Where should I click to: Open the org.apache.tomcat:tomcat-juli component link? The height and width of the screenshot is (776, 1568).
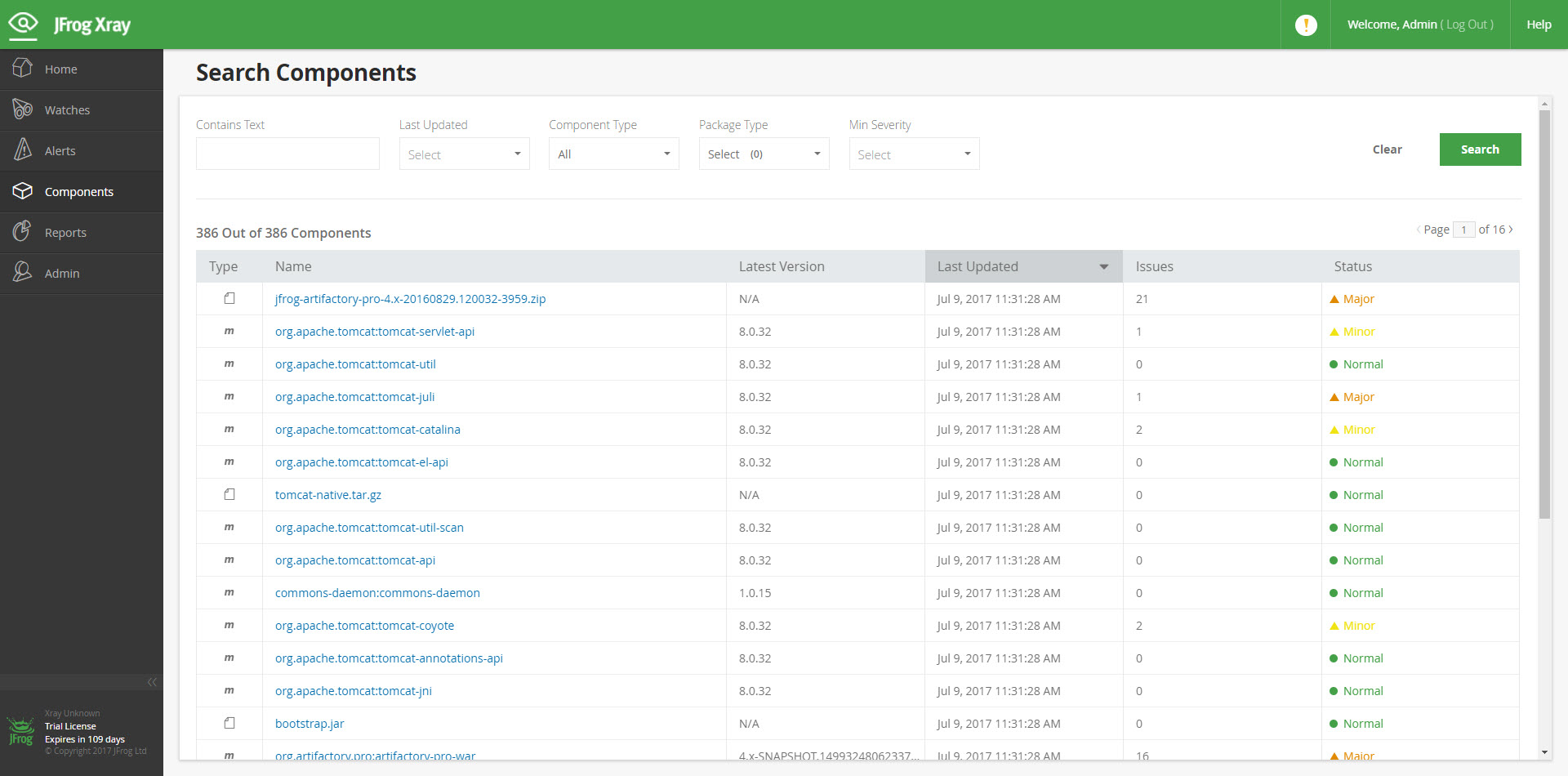pos(354,397)
